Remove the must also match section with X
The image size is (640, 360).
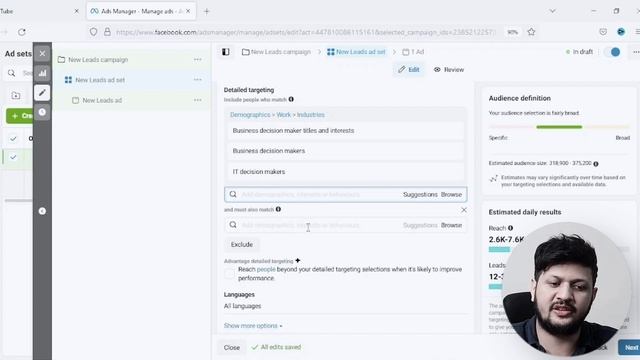tap(464, 210)
